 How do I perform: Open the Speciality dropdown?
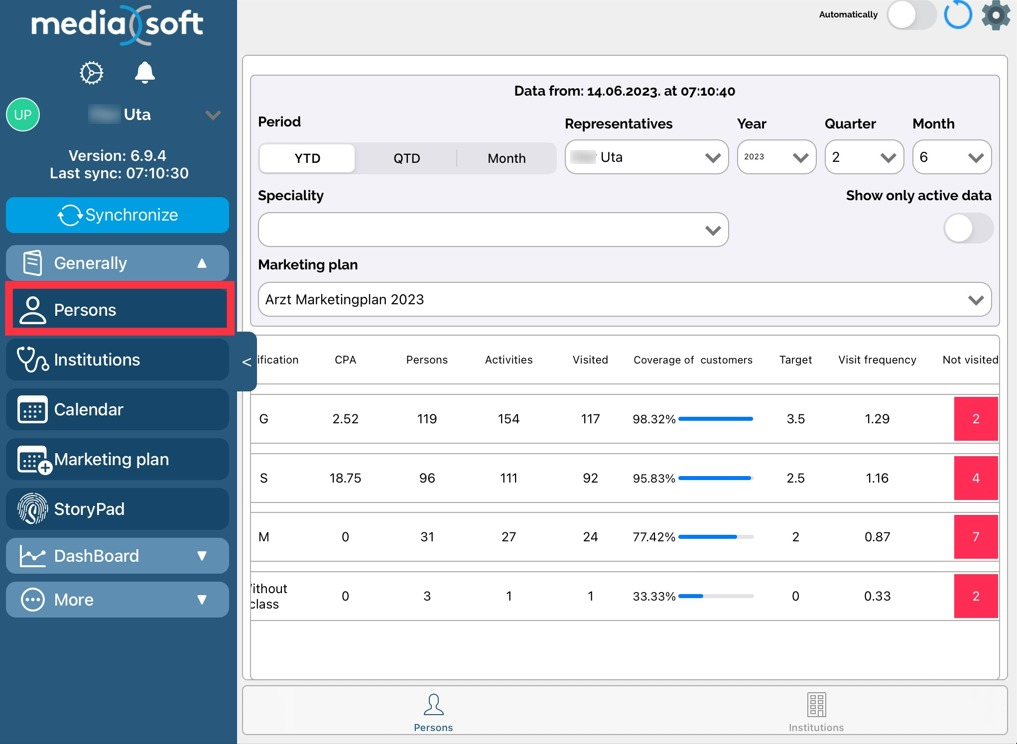pos(493,230)
